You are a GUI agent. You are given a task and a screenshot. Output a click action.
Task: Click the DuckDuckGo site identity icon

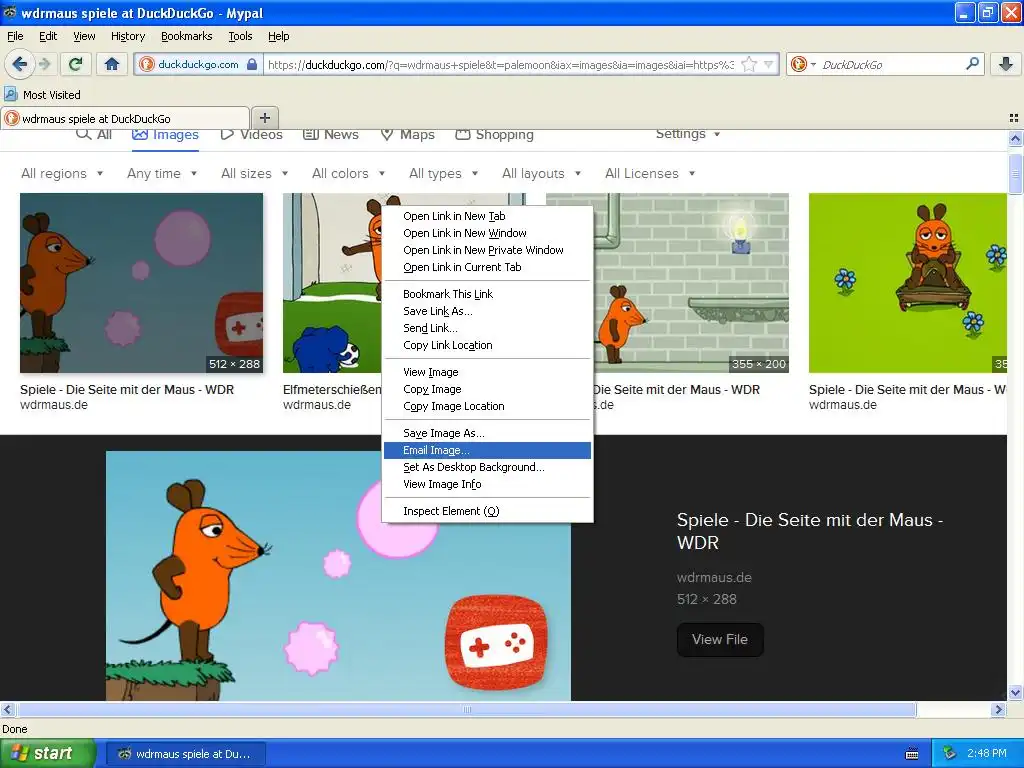pos(147,64)
